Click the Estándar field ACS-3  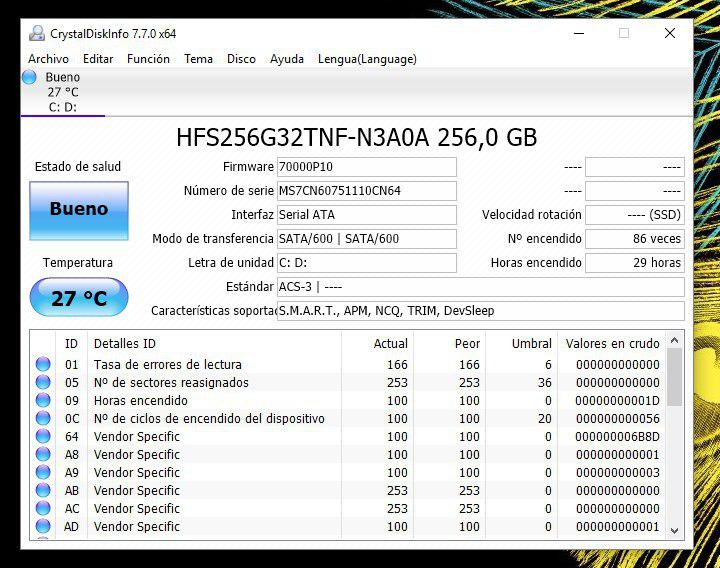[480, 287]
